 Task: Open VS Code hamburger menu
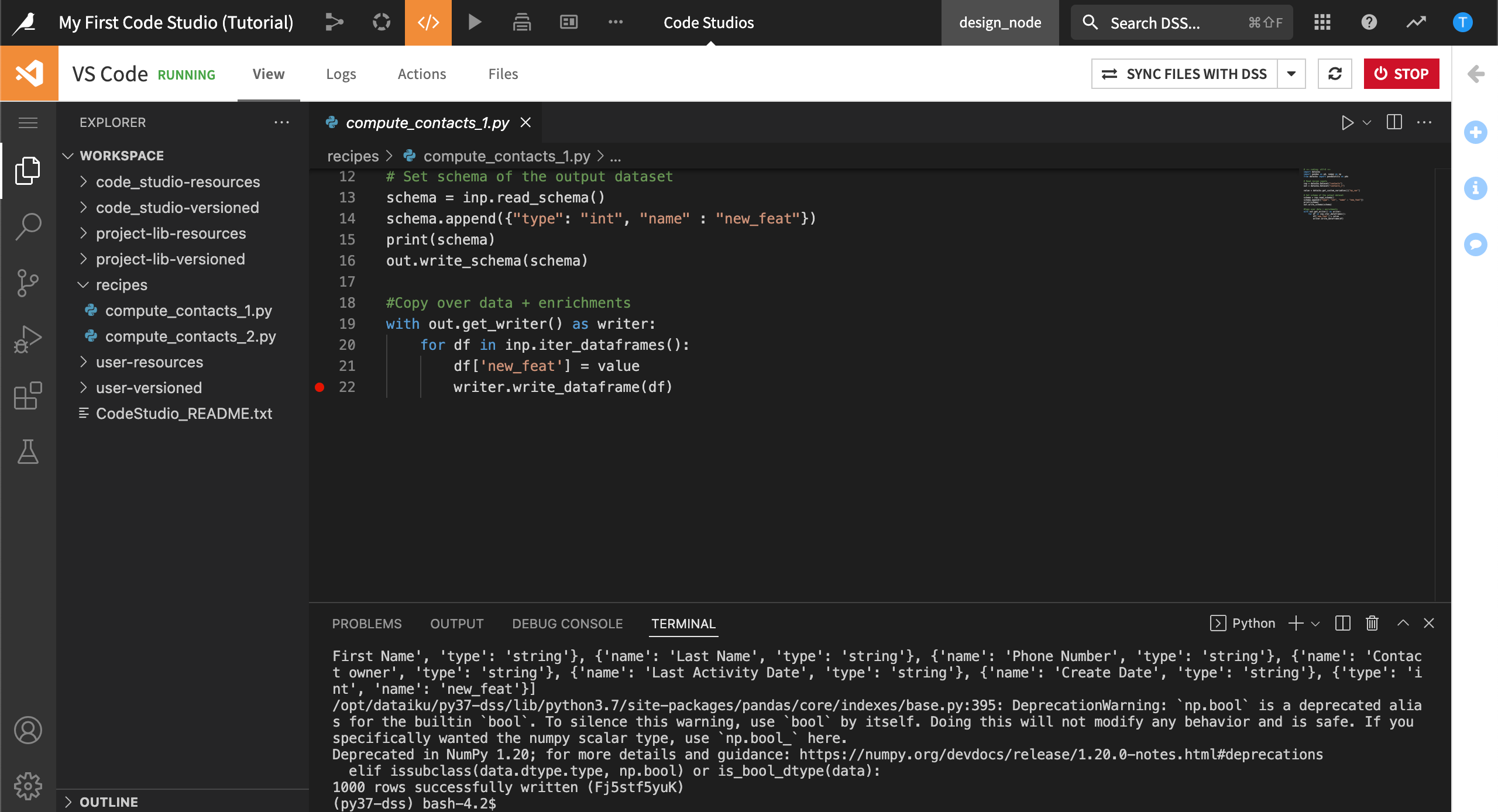28,122
